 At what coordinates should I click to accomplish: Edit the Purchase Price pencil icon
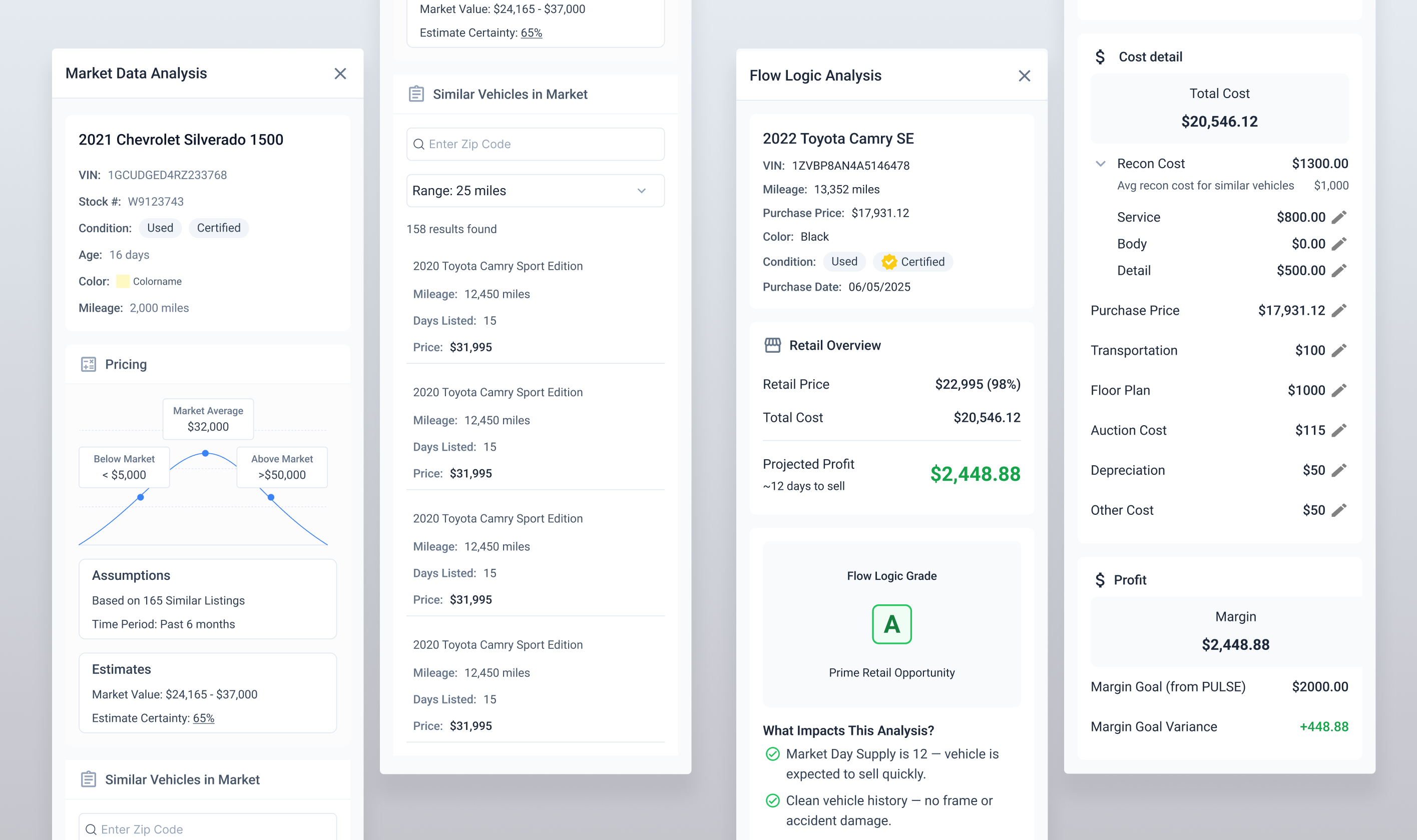pyautogui.click(x=1338, y=311)
